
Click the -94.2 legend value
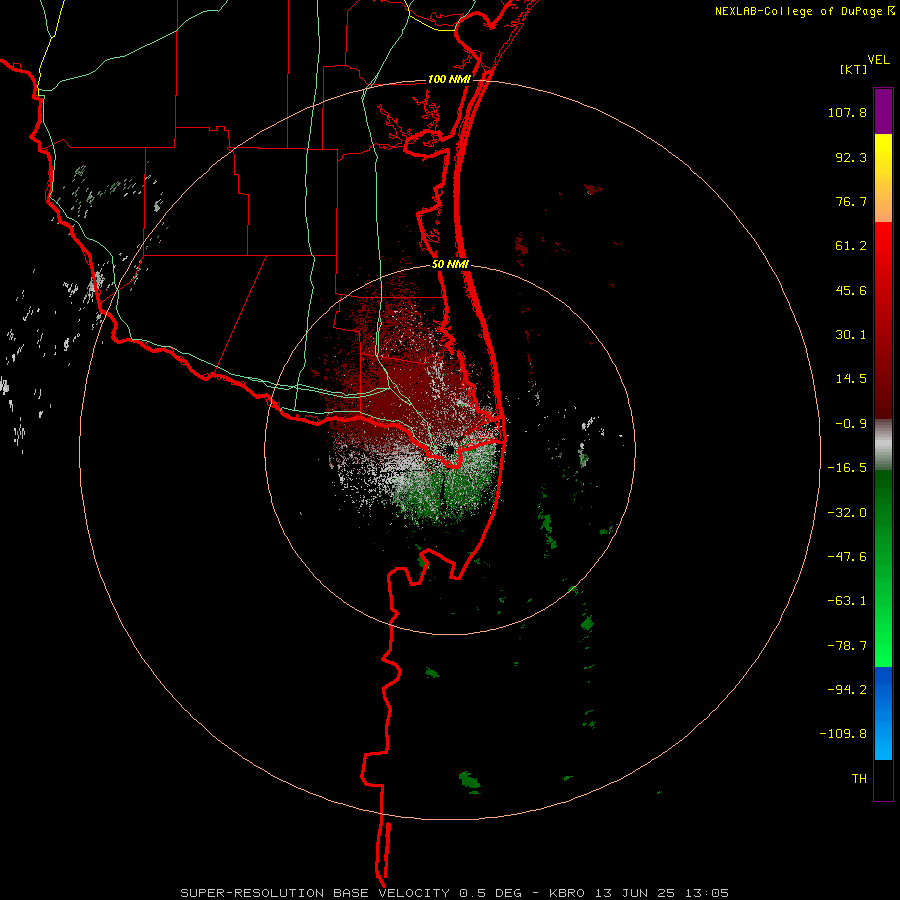tap(847, 689)
